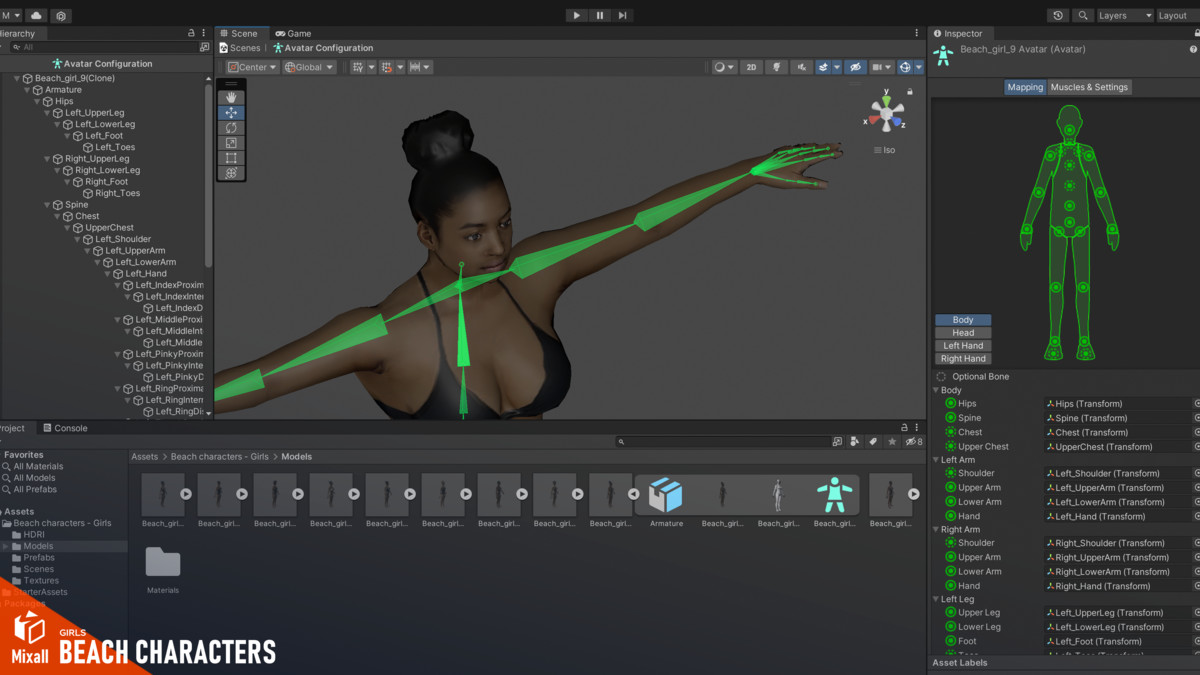This screenshot has height=675, width=1200.
Task: Open the Global rotation dropdown
Action: coord(309,67)
